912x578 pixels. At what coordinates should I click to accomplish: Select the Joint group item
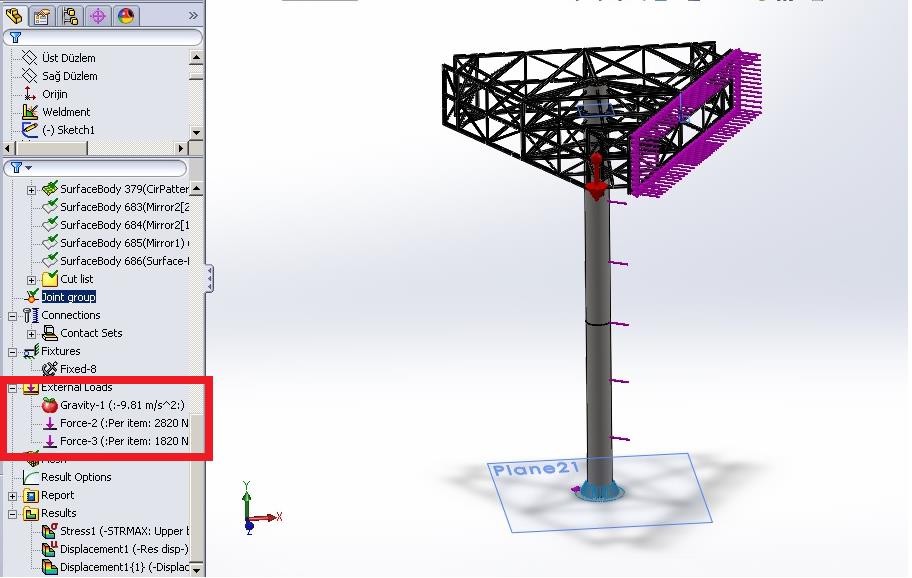pos(68,297)
